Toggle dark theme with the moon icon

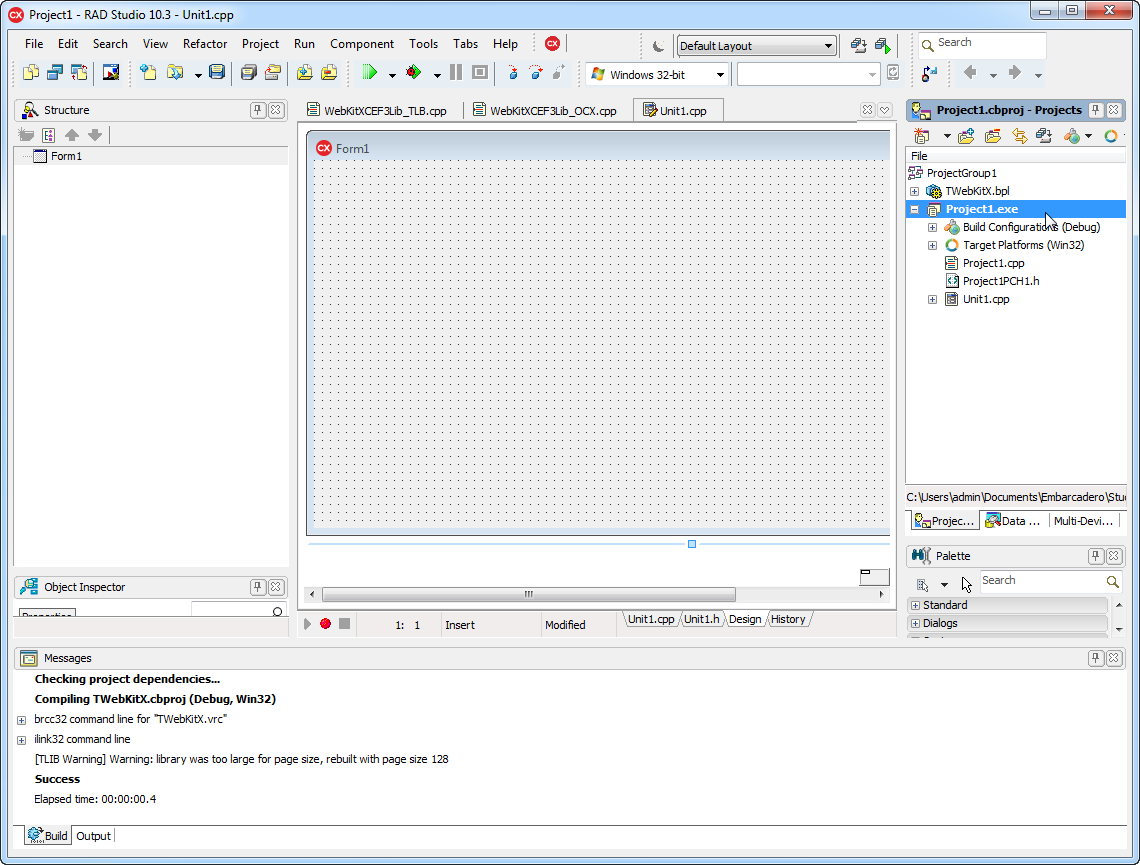[658, 46]
